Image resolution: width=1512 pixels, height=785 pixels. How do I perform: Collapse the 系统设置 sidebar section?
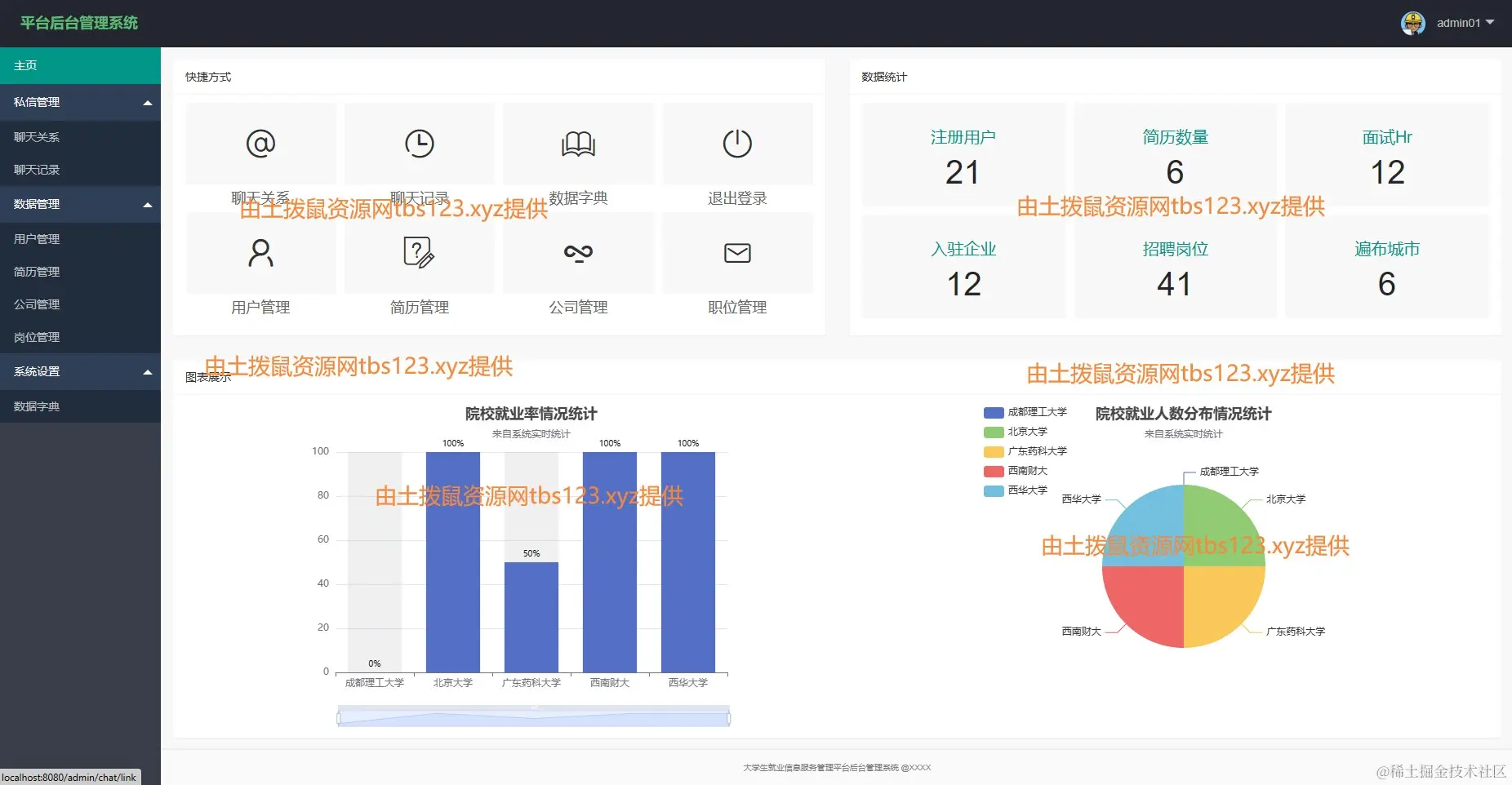tap(80, 371)
